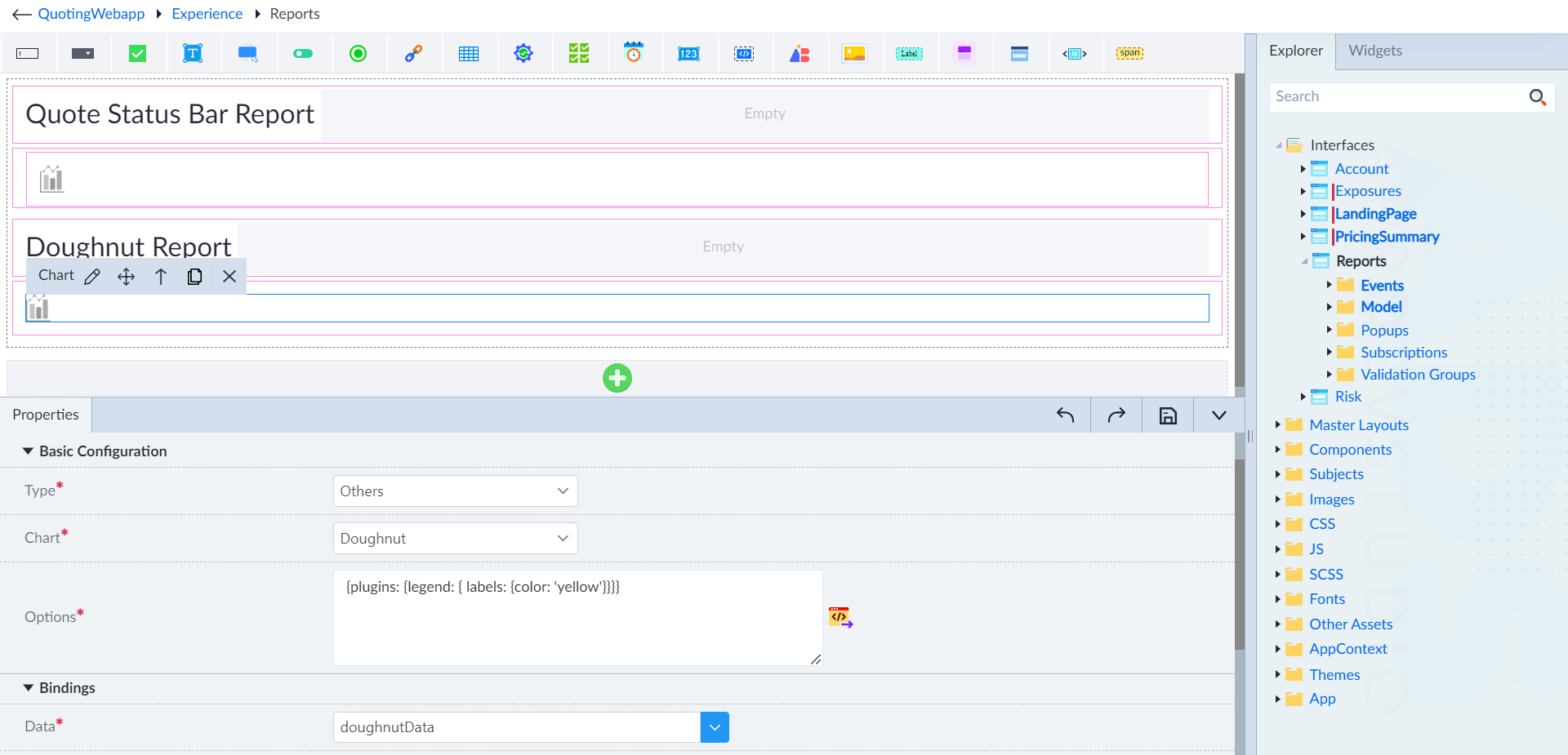Open the Data binding dropdown arrow

pos(715,727)
